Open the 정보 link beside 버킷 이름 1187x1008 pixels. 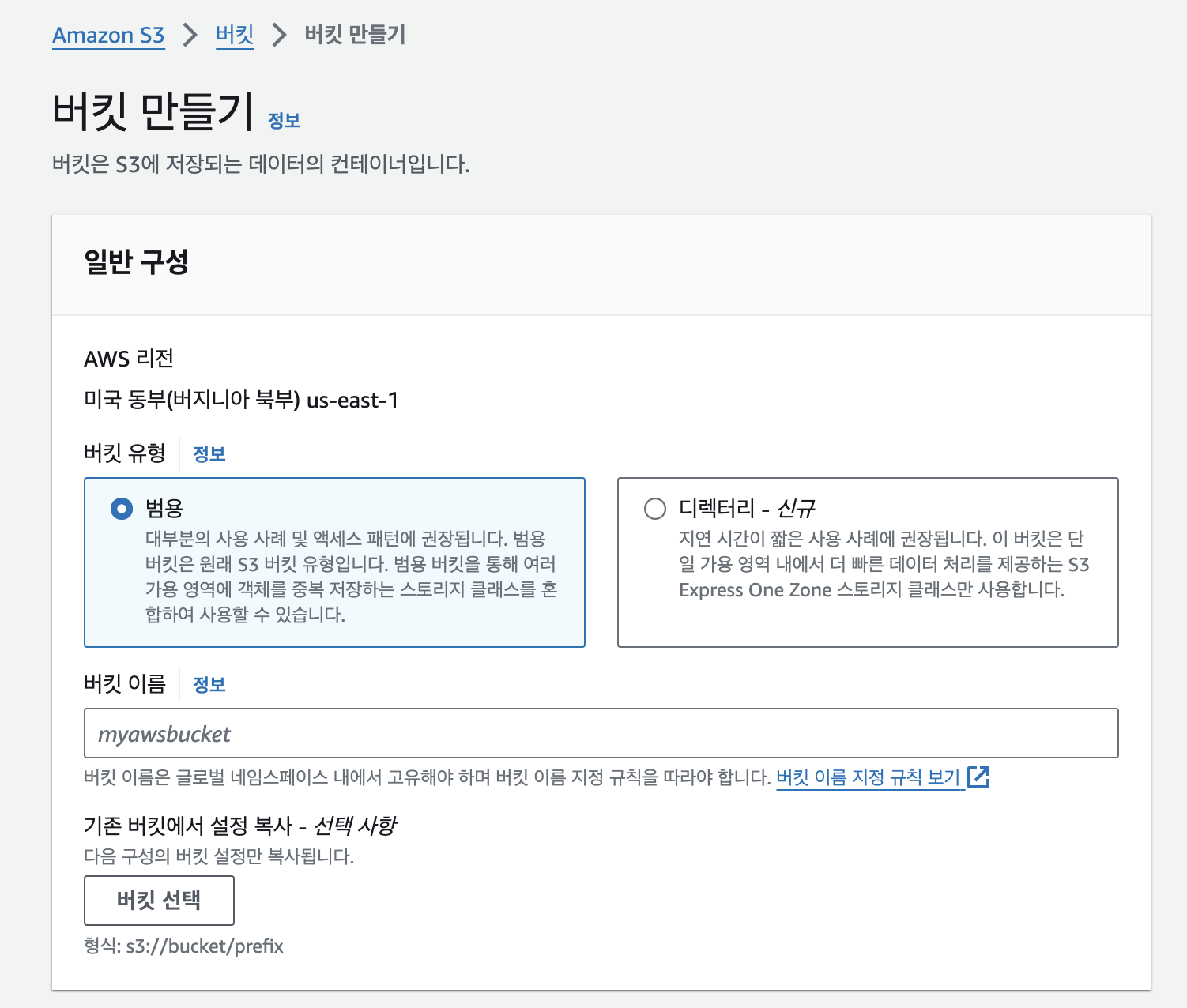[x=209, y=685]
